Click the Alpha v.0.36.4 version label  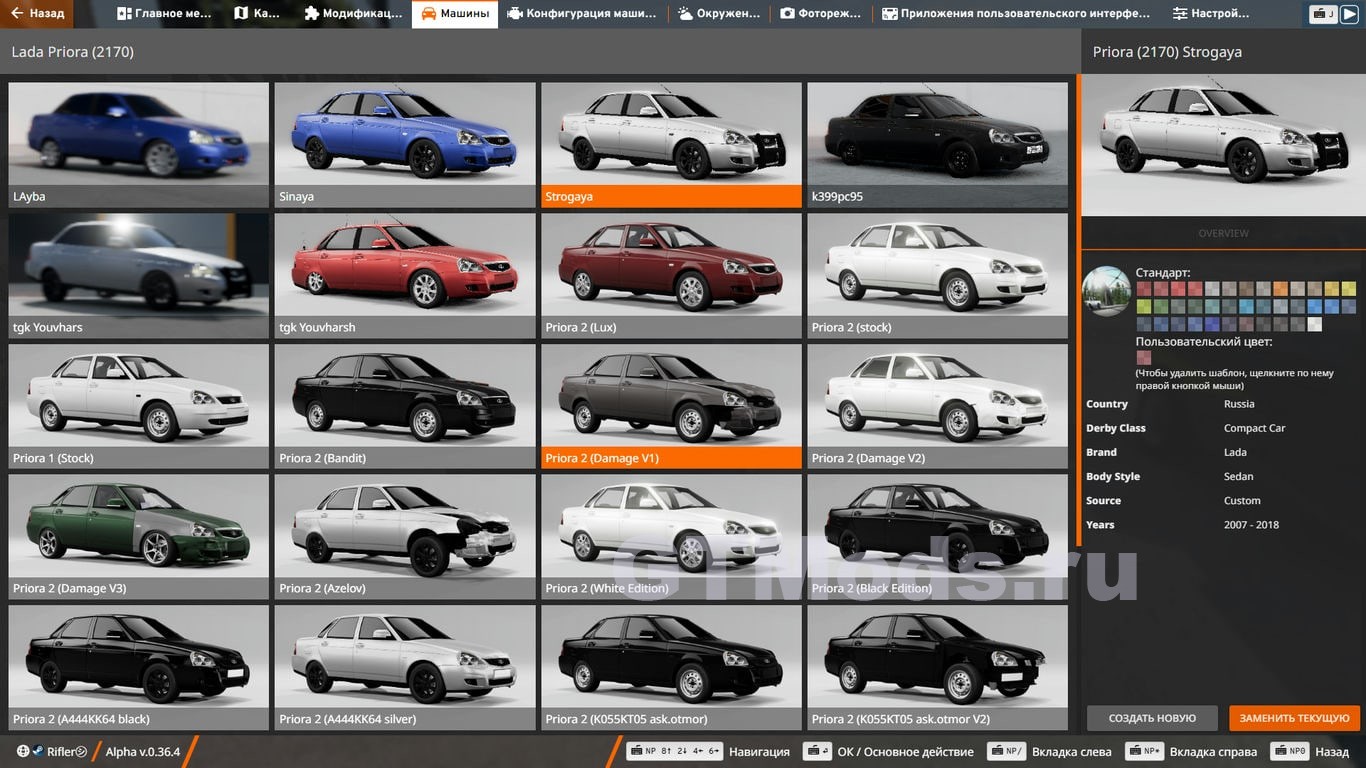click(x=143, y=751)
